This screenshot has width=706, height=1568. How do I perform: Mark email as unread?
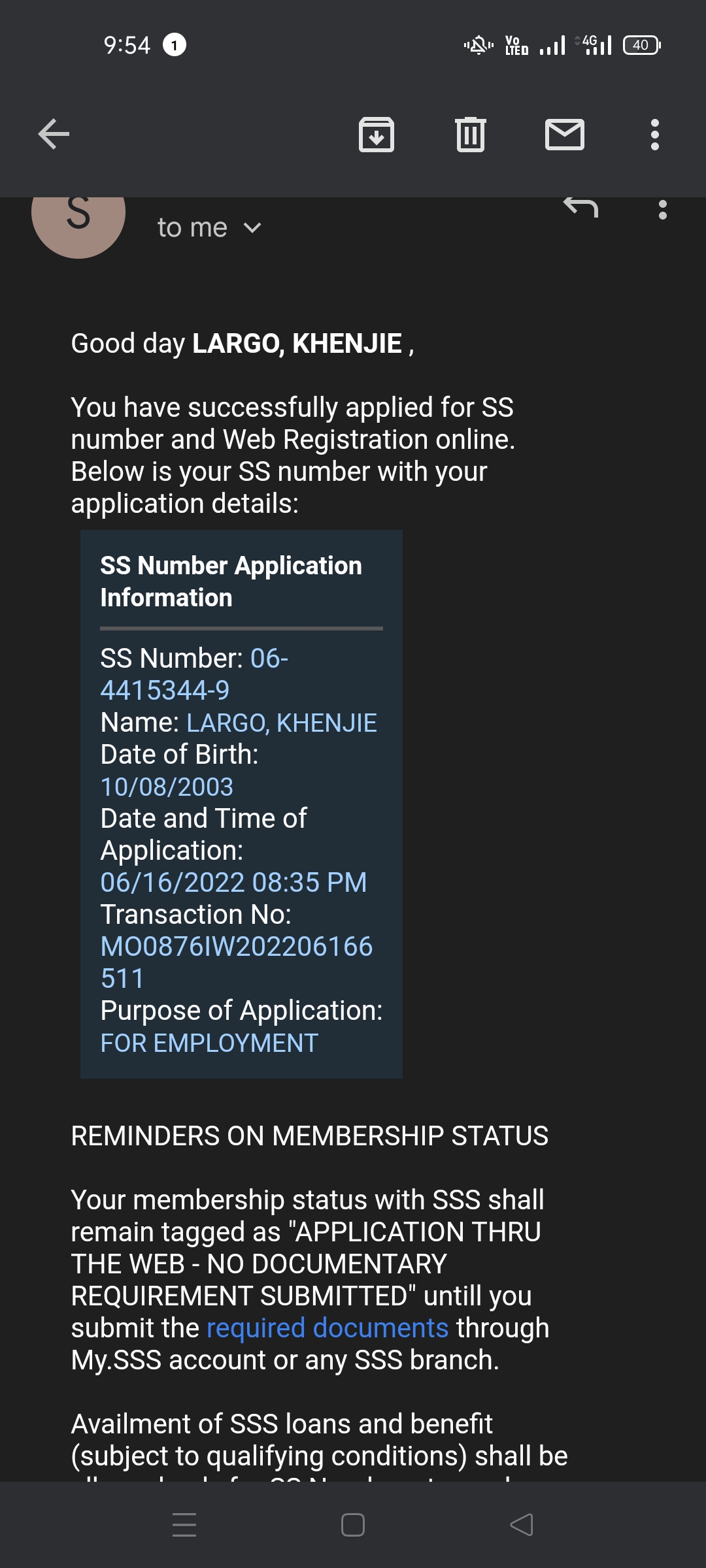tap(564, 135)
